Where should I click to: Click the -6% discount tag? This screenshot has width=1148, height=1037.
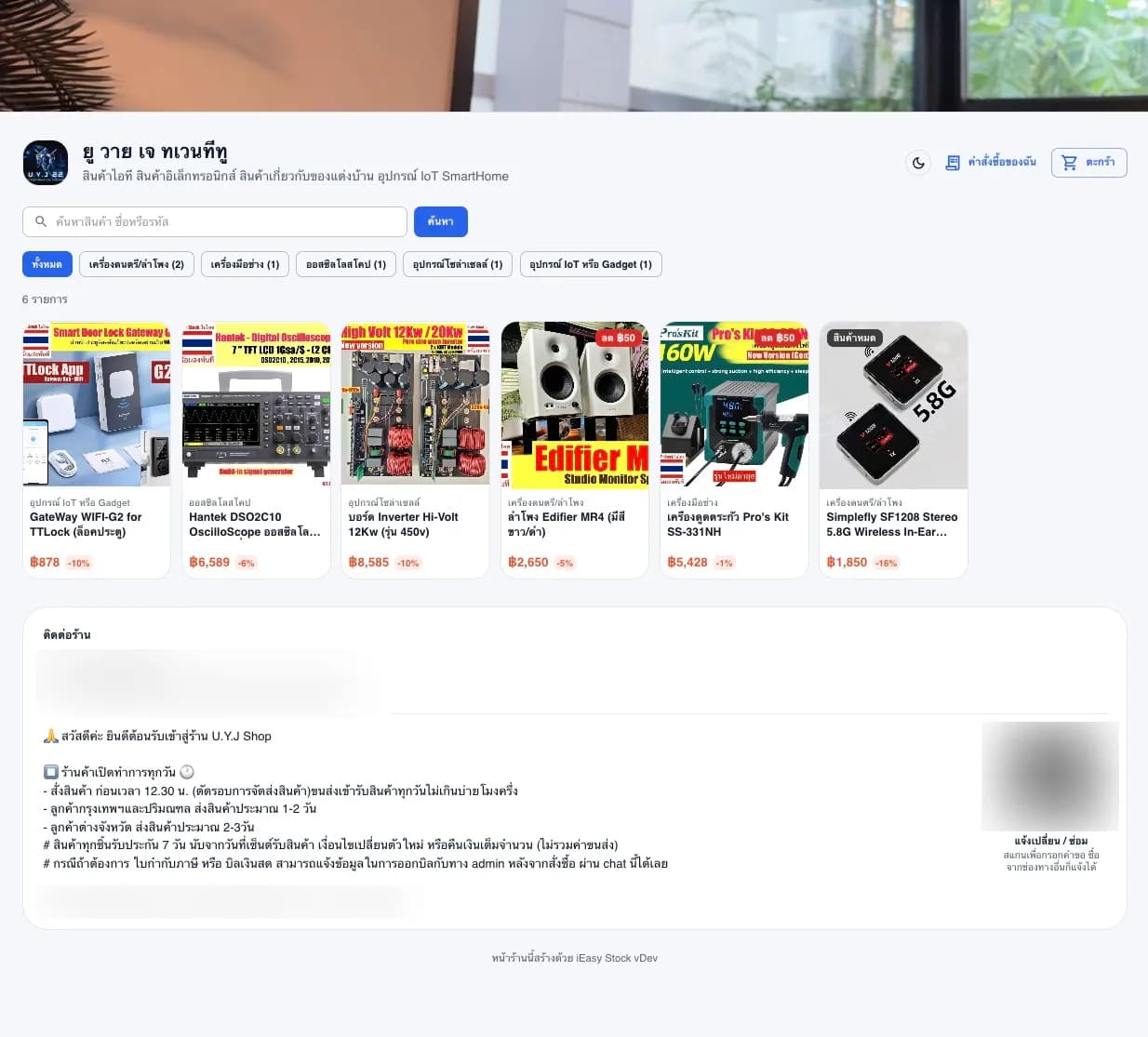[x=246, y=564]
